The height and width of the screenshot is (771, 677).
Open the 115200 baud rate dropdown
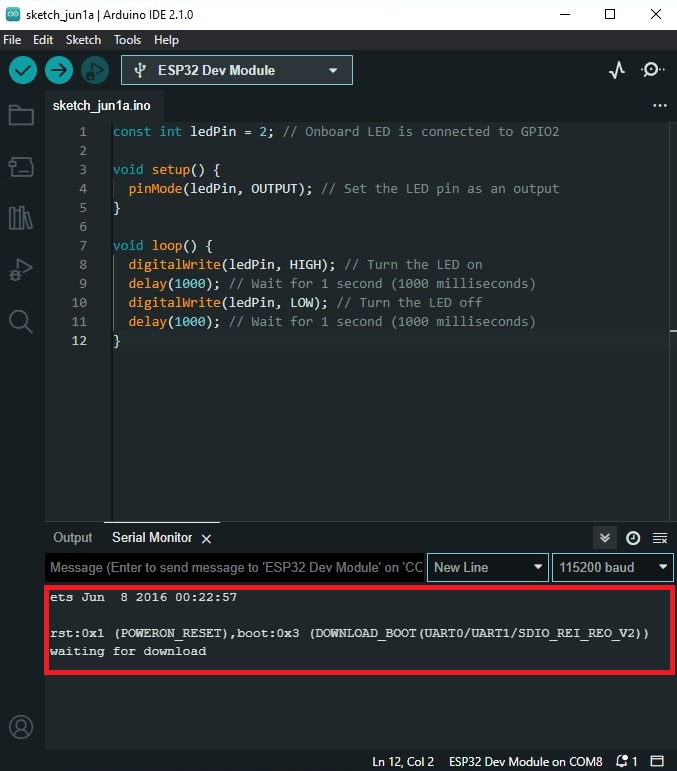613,567
